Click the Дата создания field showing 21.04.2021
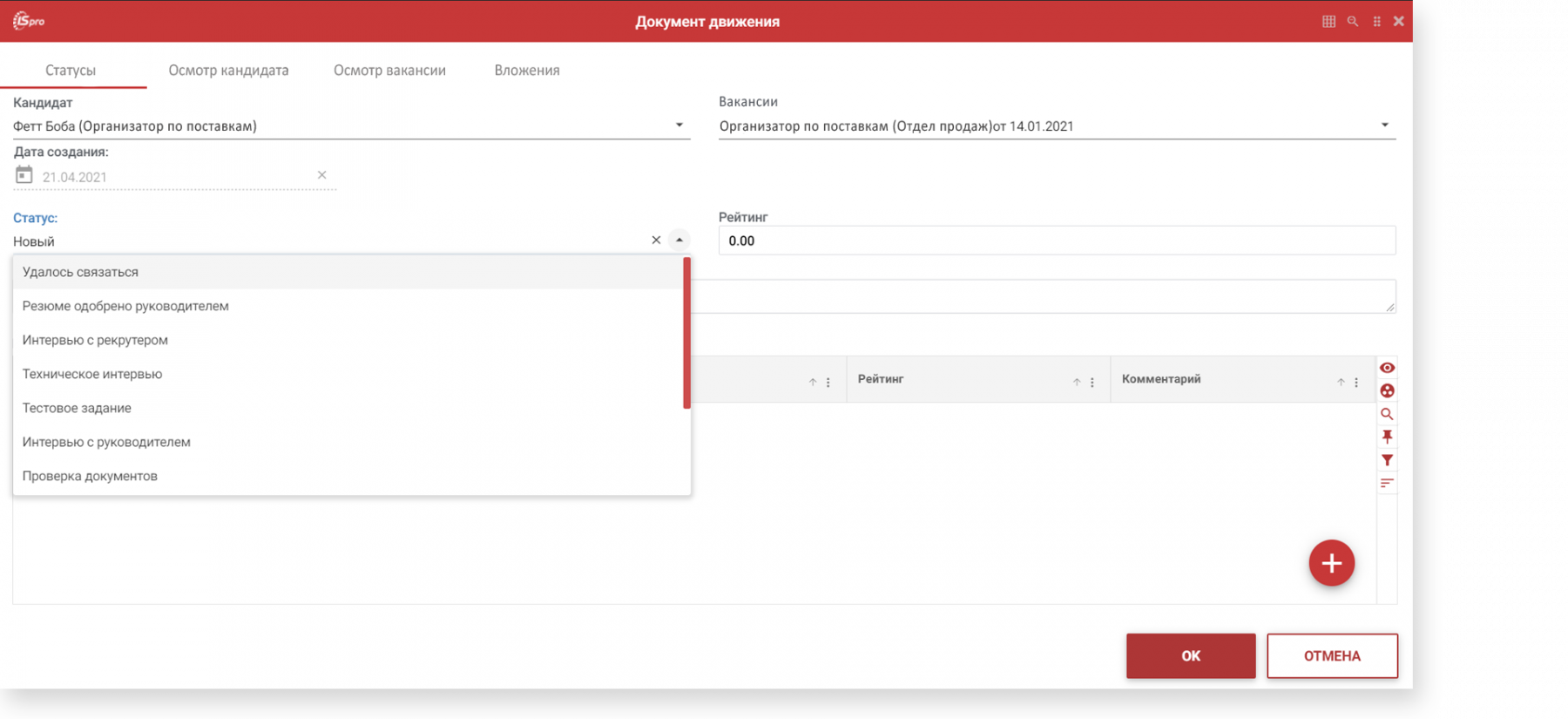 click(x=174, y=177)
